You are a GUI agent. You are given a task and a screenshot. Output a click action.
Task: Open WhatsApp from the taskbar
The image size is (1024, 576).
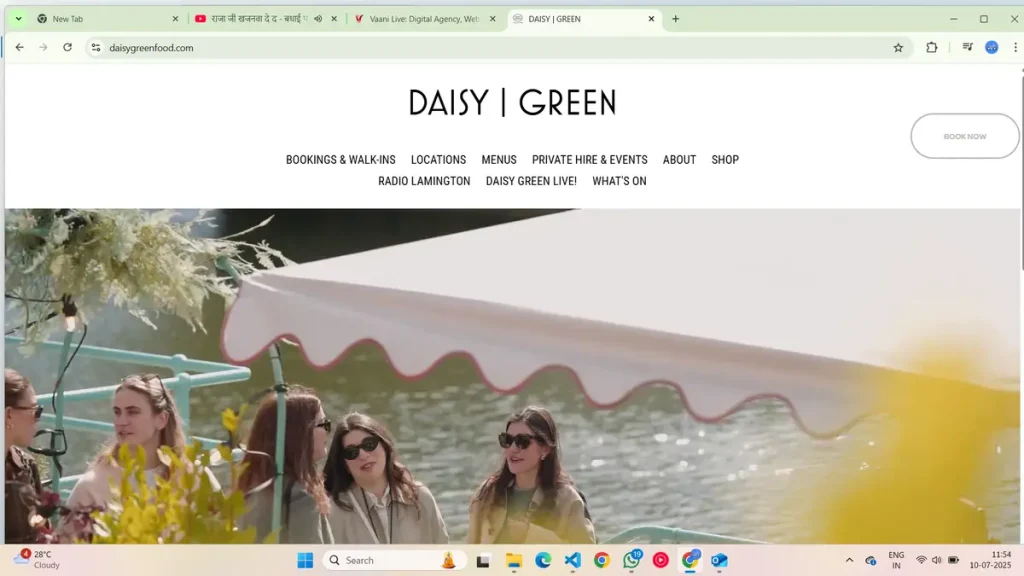coord(632,560)
